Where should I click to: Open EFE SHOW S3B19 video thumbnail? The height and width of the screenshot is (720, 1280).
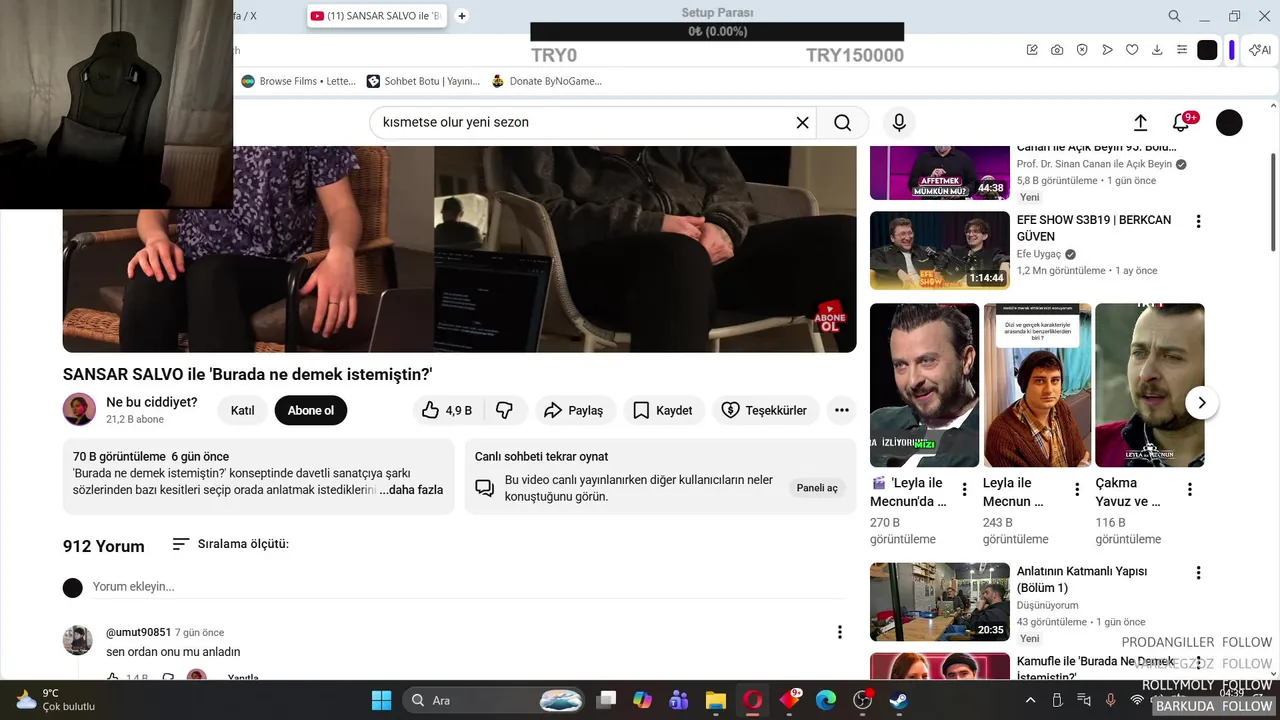(940, 250)
